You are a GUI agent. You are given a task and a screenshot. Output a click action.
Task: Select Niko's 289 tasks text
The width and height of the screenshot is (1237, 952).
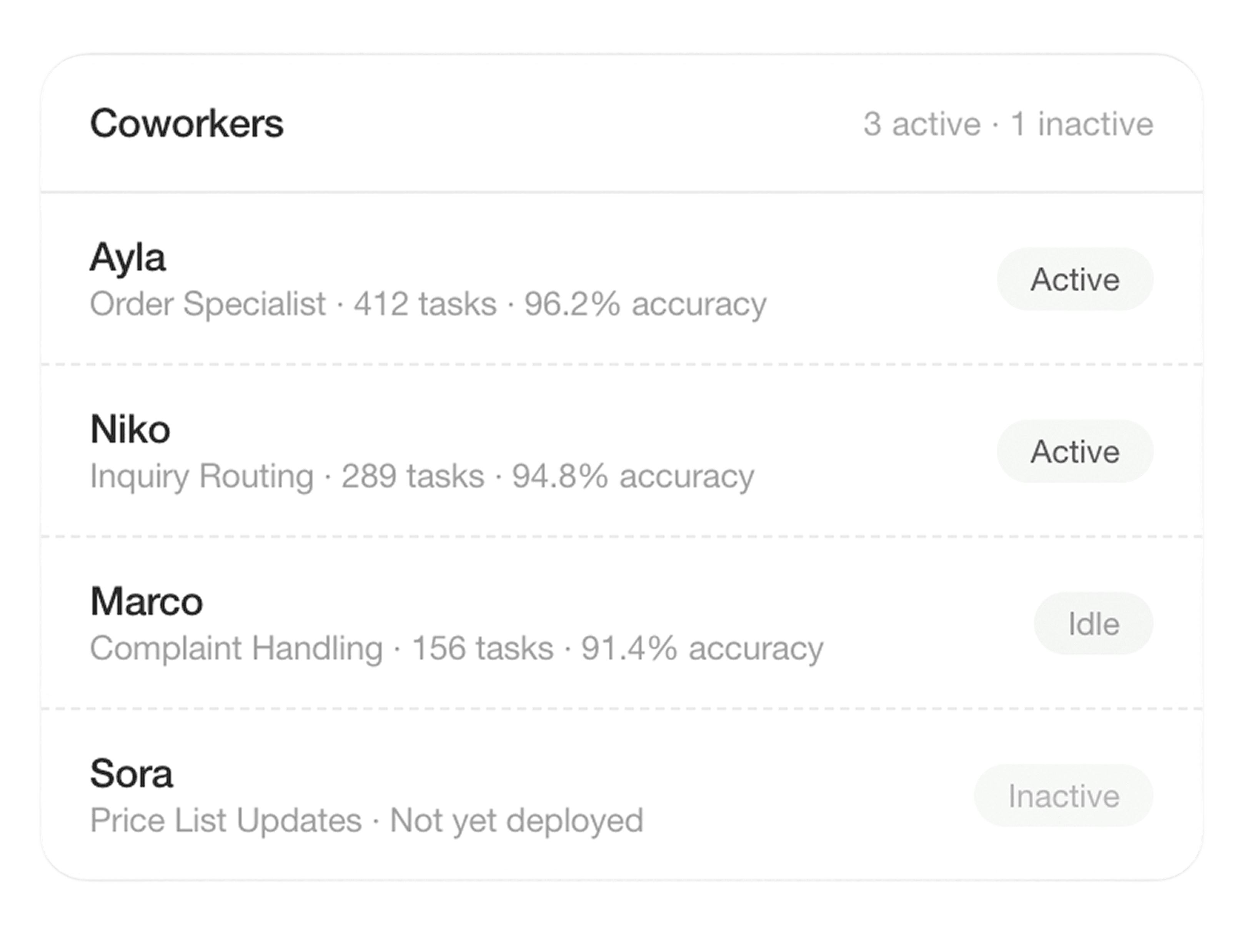413,477
